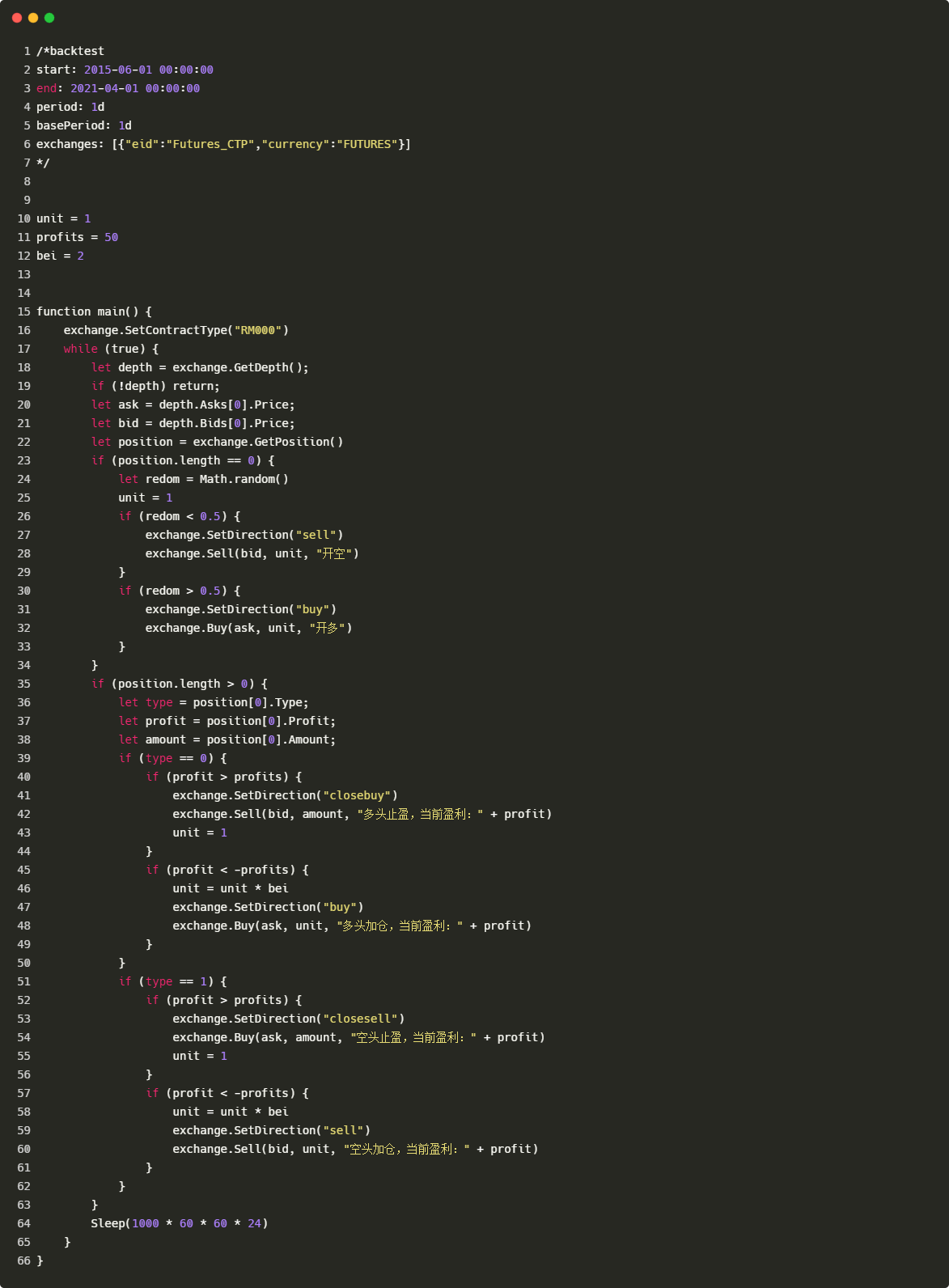Viewport: 949px width, 1288px height.
Task: Click the 'profits = 50' assignment
Action: (x=77, y=237)
